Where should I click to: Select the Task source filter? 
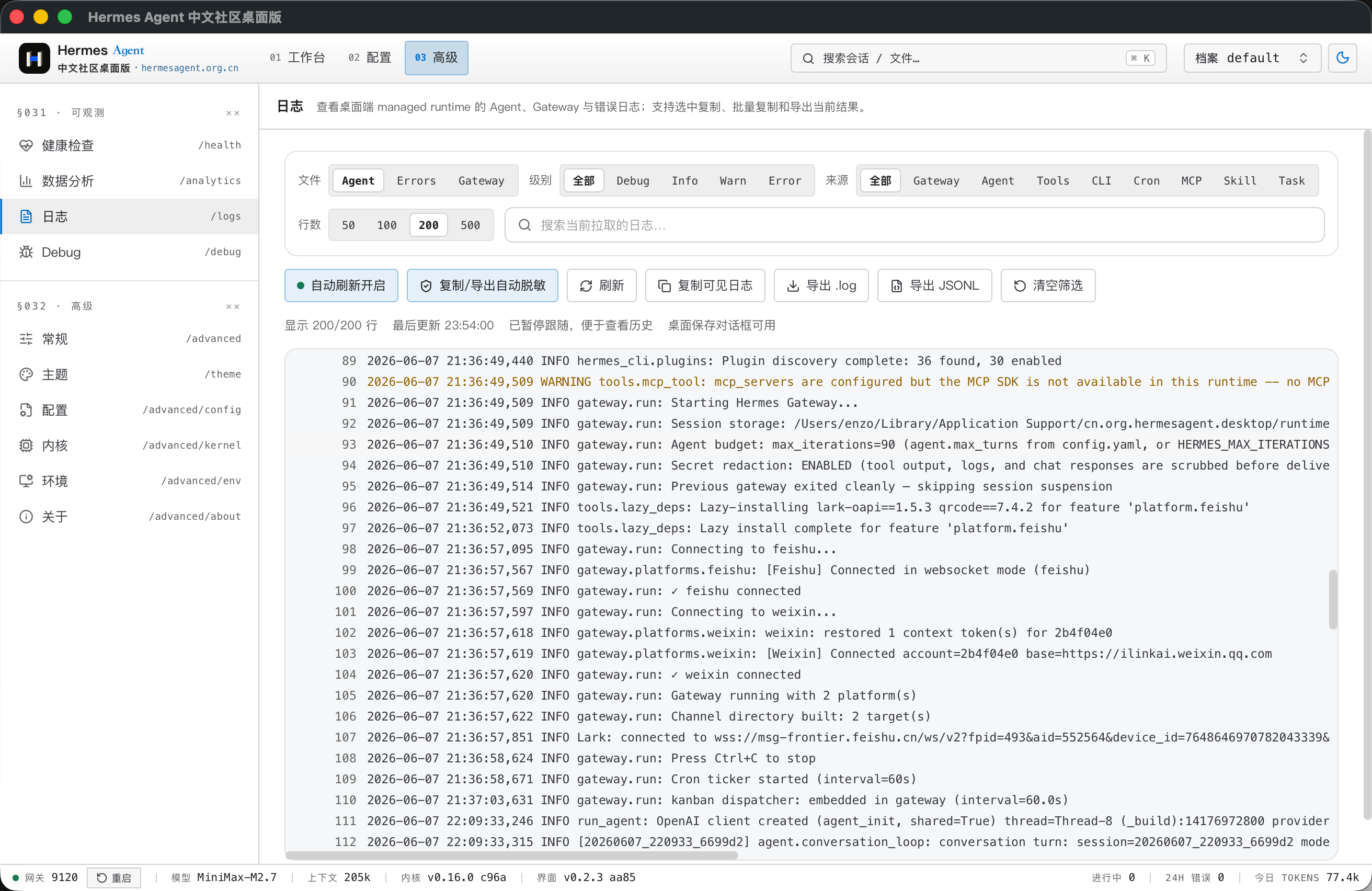click(1291, 181)
